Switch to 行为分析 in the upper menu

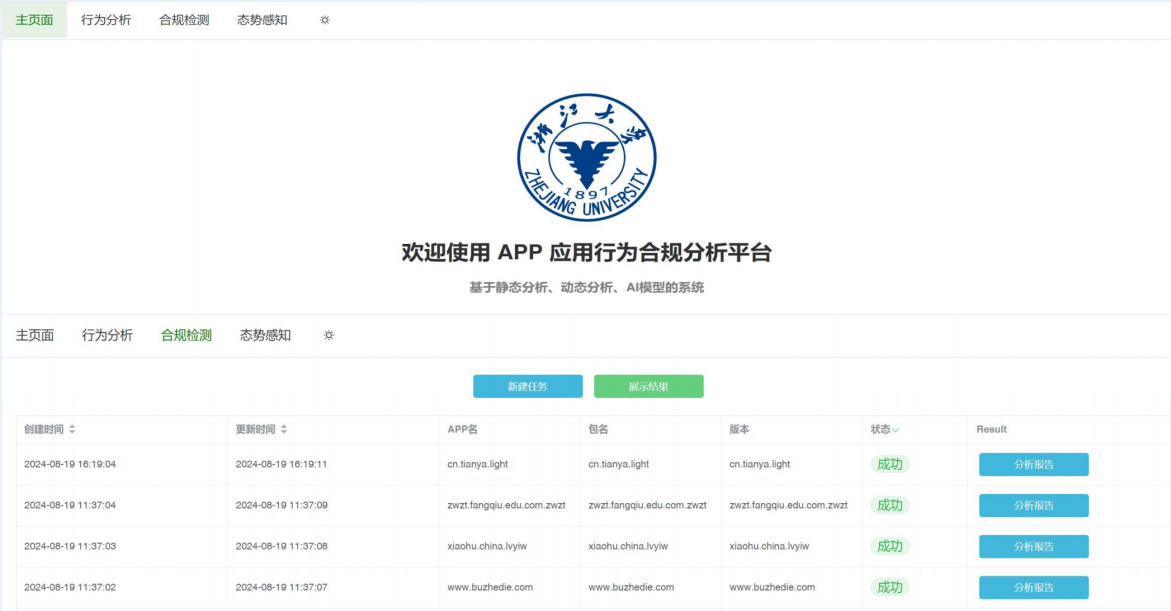pyautogui.click(x=106, y=20)
